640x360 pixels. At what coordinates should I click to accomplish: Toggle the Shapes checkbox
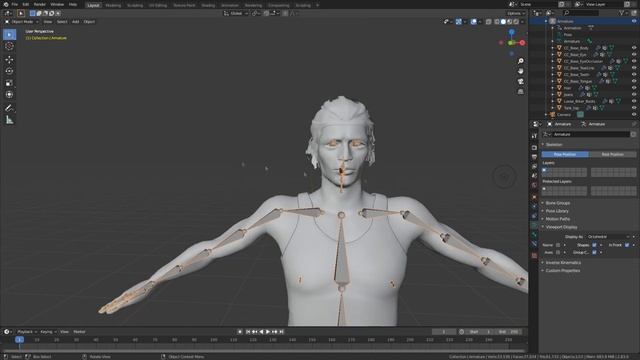pos(594,245)
